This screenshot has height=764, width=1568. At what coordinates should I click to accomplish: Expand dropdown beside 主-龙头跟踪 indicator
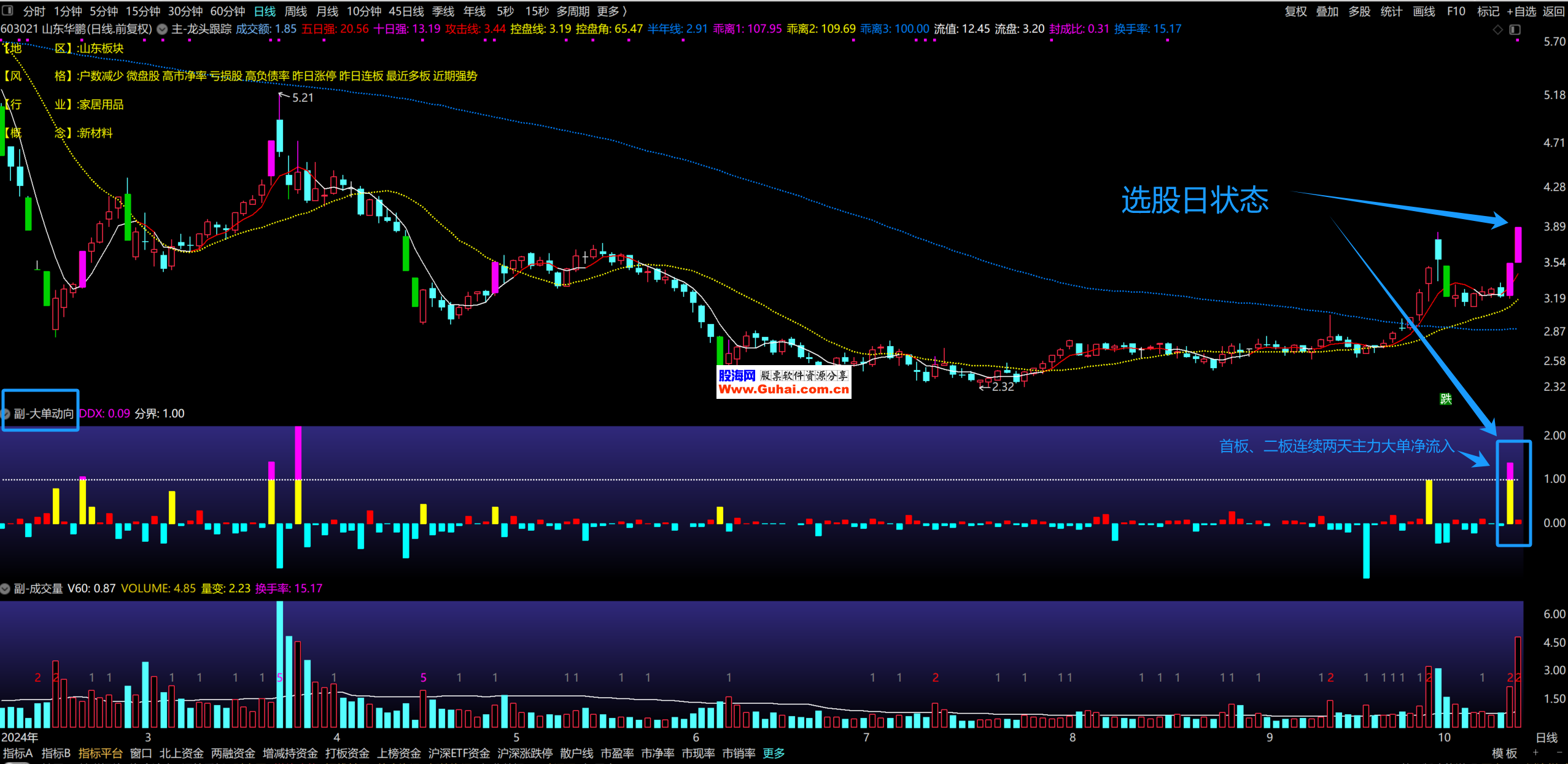tap(162, 29)
